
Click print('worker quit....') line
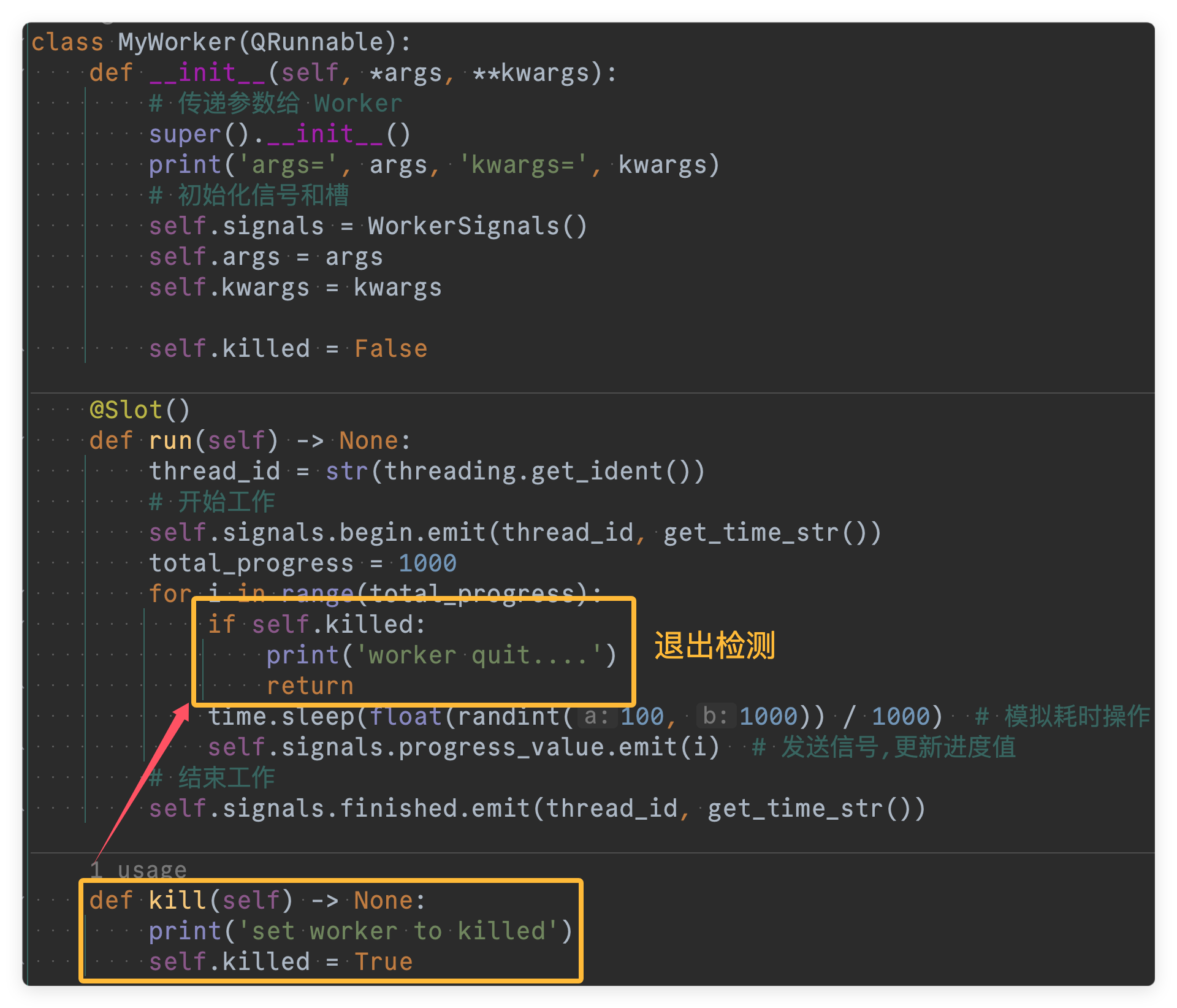pos(441,655)
